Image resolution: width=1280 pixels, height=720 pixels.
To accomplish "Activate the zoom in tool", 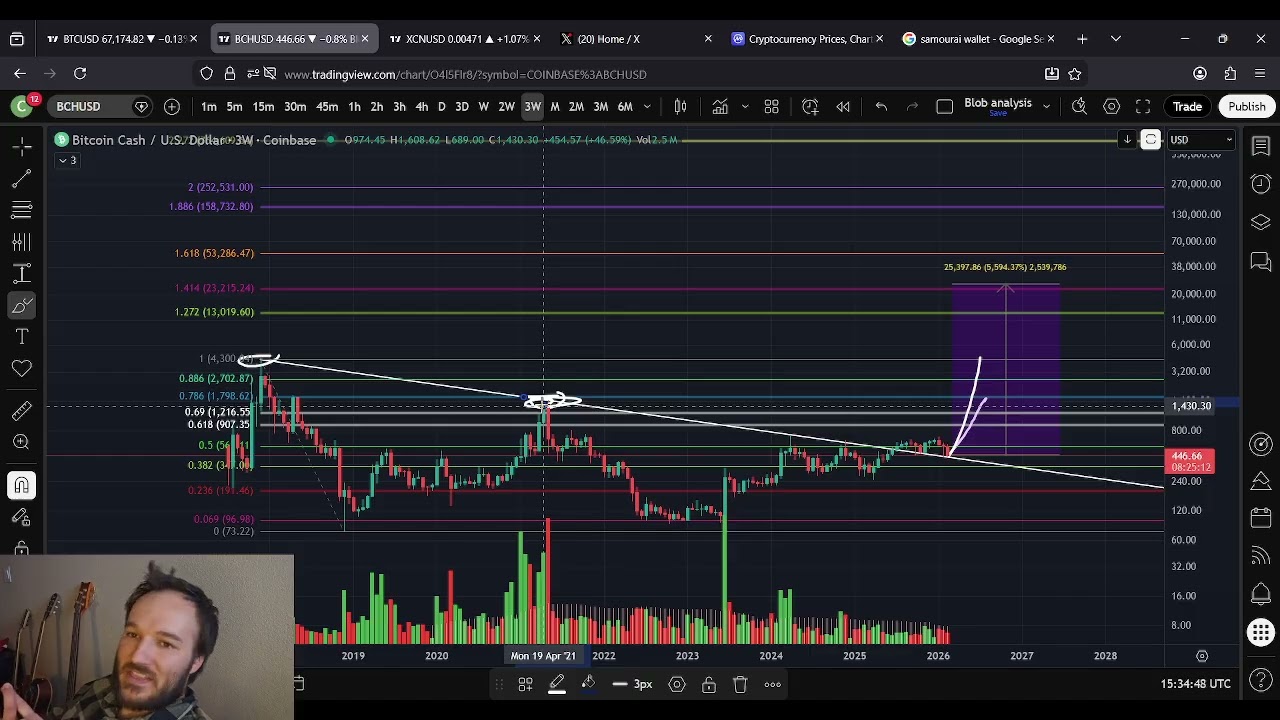I will pos(21,443).
